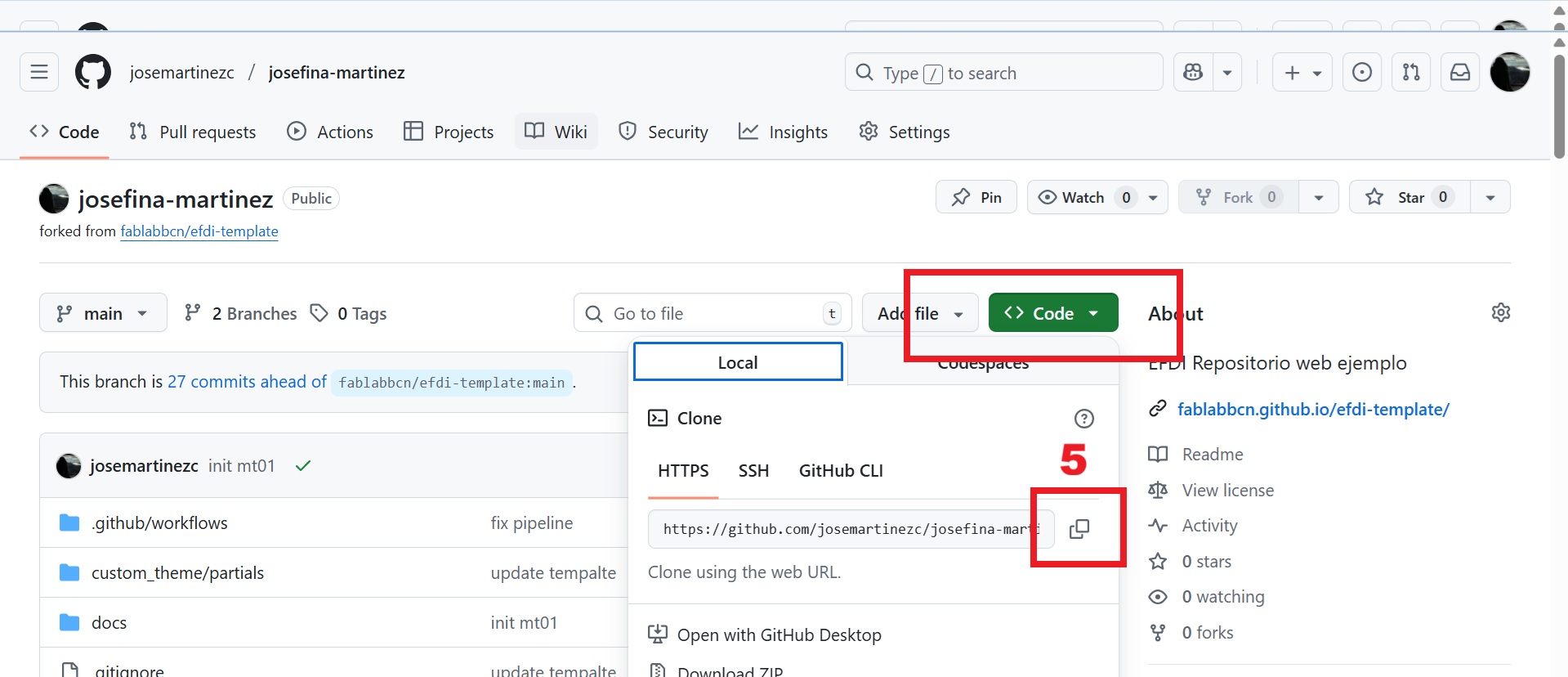This screenshot has width=1568, height=677.
Task: Open the Copilot chat icon
Action: coord(1193,73)
